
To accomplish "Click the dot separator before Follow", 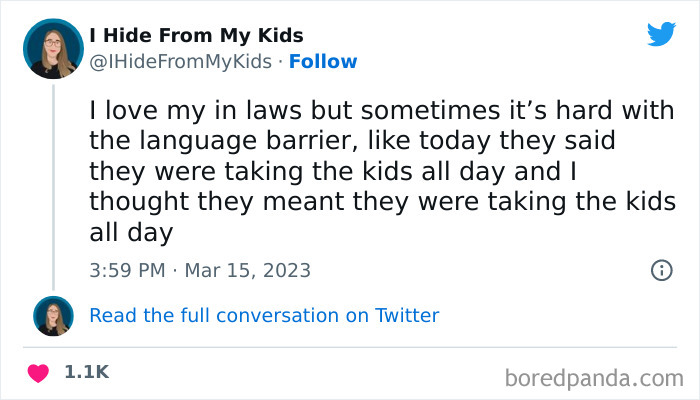I will point(279,62).
